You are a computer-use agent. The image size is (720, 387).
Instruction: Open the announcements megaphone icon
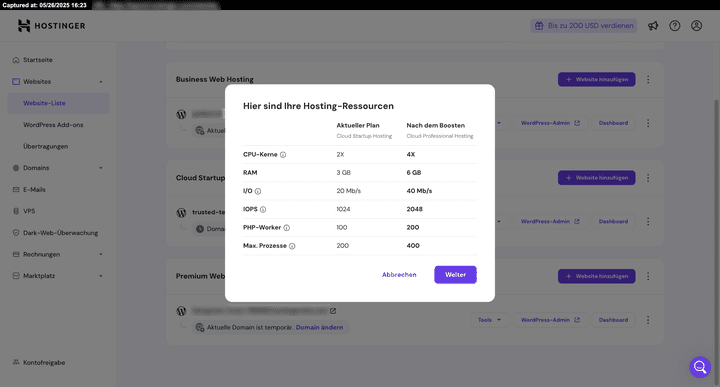653,26
